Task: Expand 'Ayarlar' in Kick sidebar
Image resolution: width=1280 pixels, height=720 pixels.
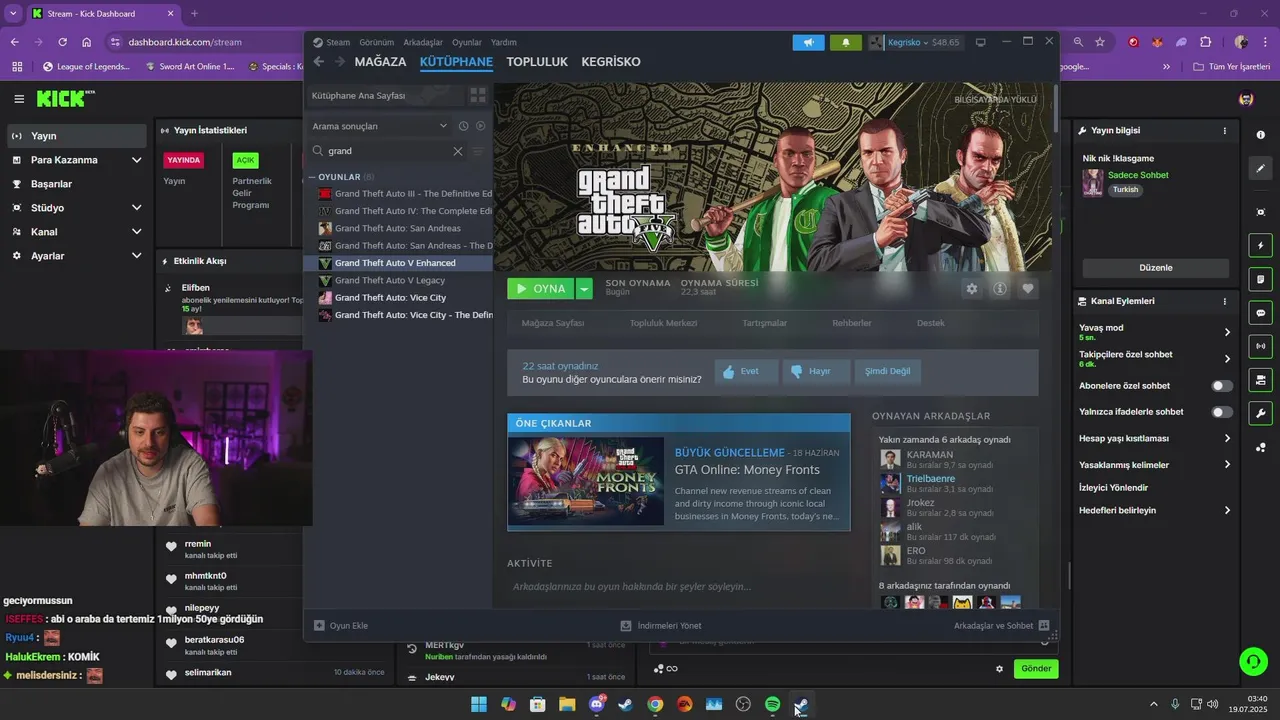Action: point(136,256)
